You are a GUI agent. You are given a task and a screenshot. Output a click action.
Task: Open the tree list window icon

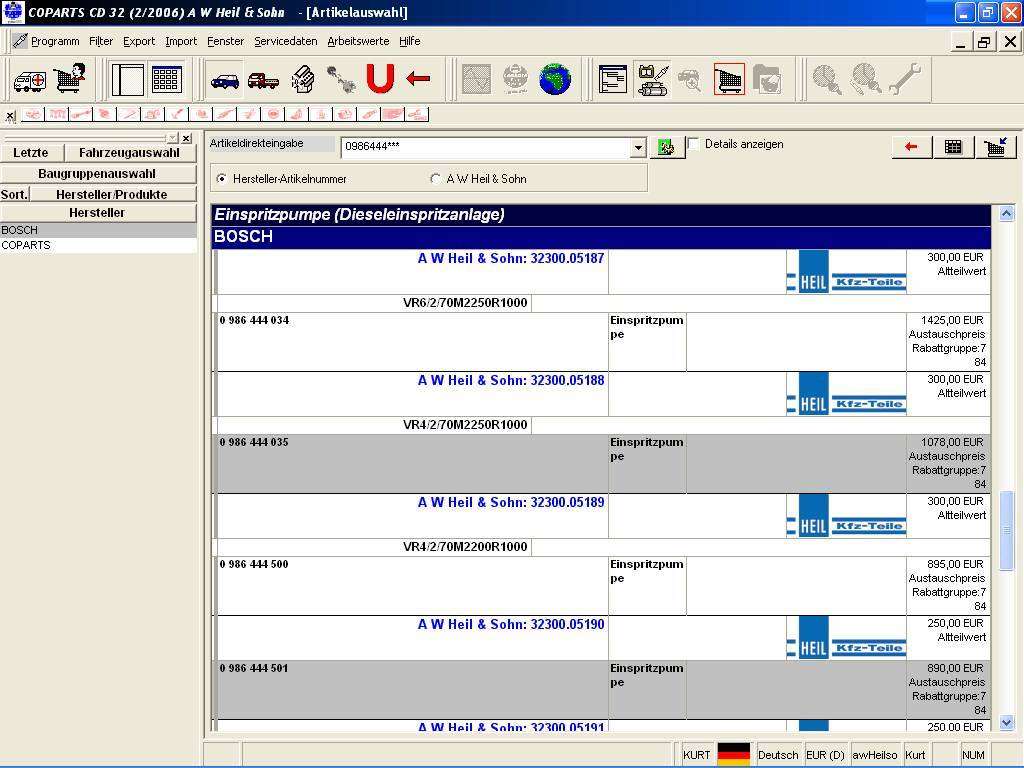pyautogui.click(x=613, y=80)
